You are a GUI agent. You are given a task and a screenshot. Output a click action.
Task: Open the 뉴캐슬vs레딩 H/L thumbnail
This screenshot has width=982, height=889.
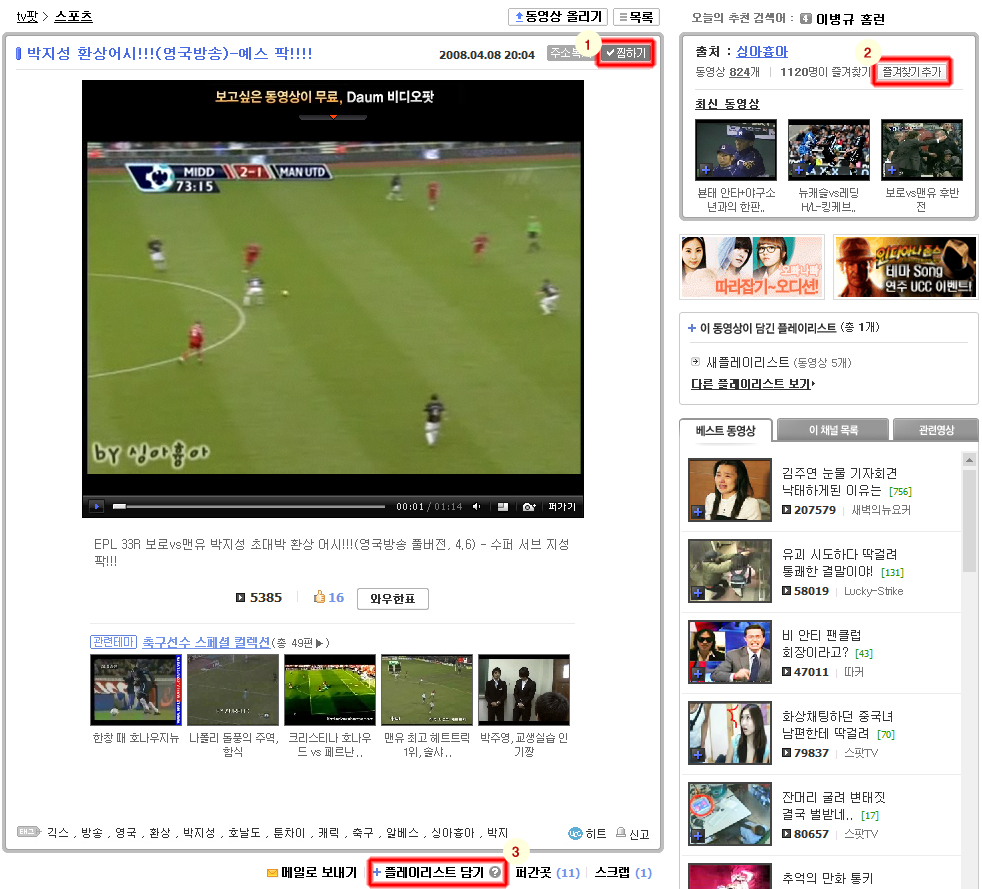829,150
